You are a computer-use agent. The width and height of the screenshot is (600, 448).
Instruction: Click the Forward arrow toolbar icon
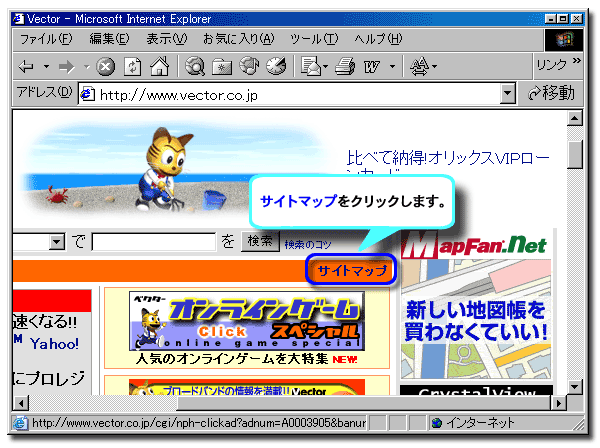pos(67,67)
